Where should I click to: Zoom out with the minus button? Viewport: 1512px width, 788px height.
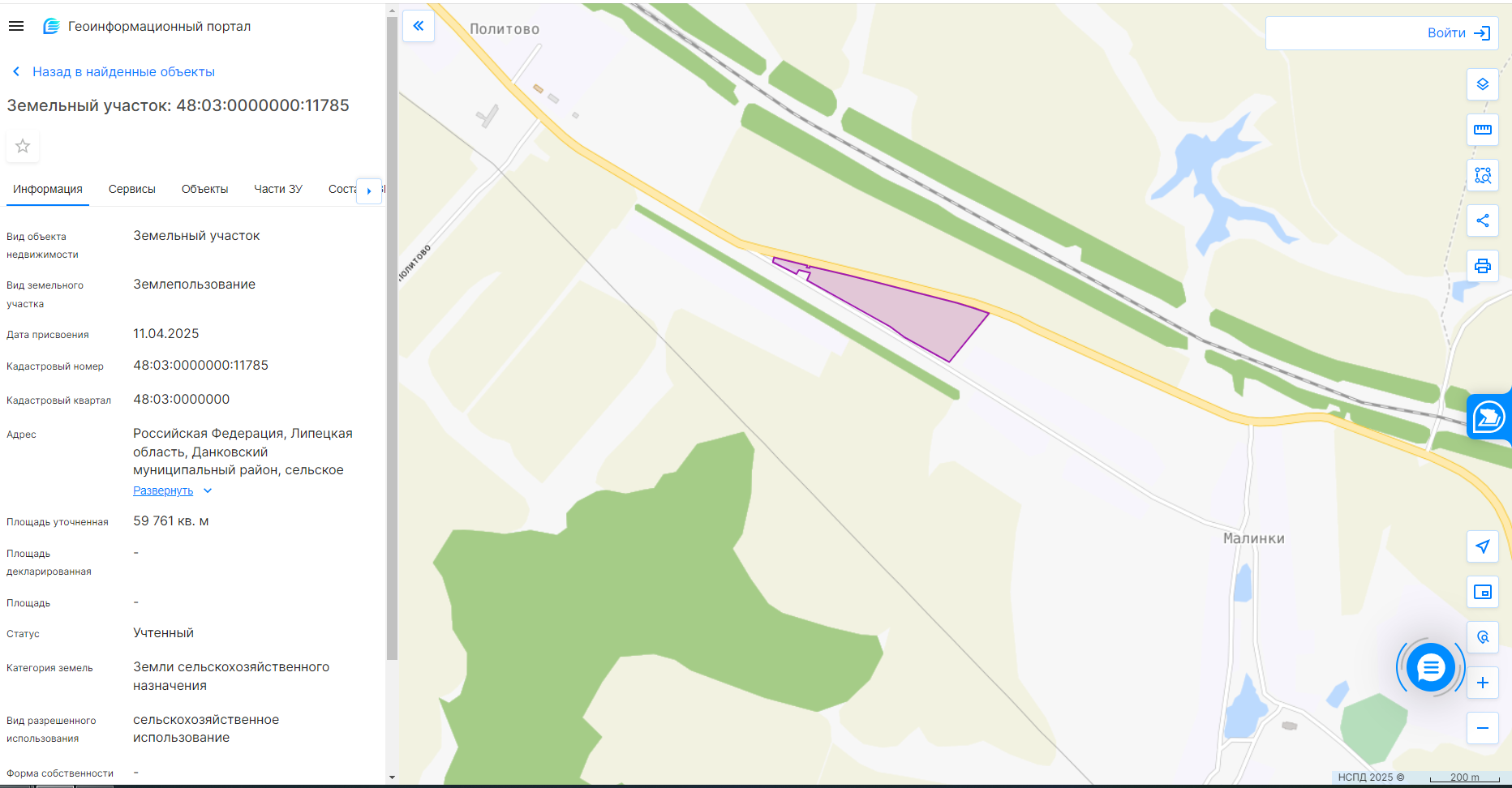coord(1483,728)
